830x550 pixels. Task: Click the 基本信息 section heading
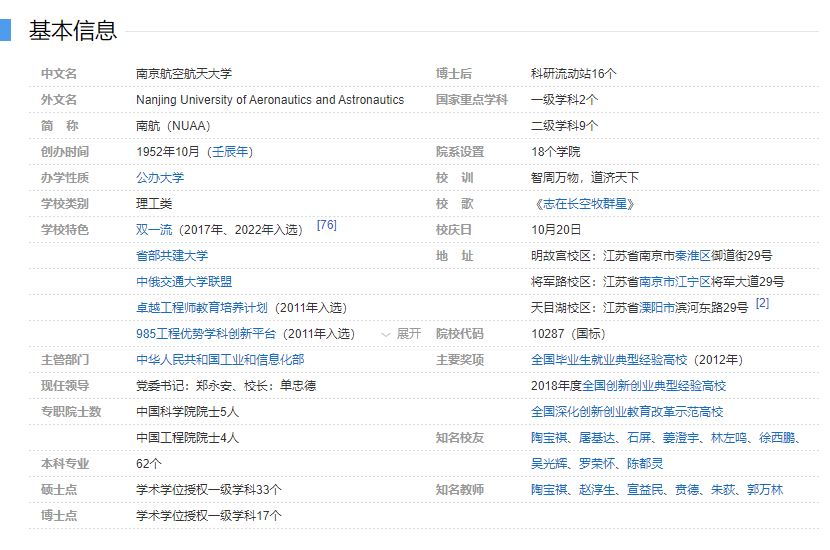pos(72,30)
